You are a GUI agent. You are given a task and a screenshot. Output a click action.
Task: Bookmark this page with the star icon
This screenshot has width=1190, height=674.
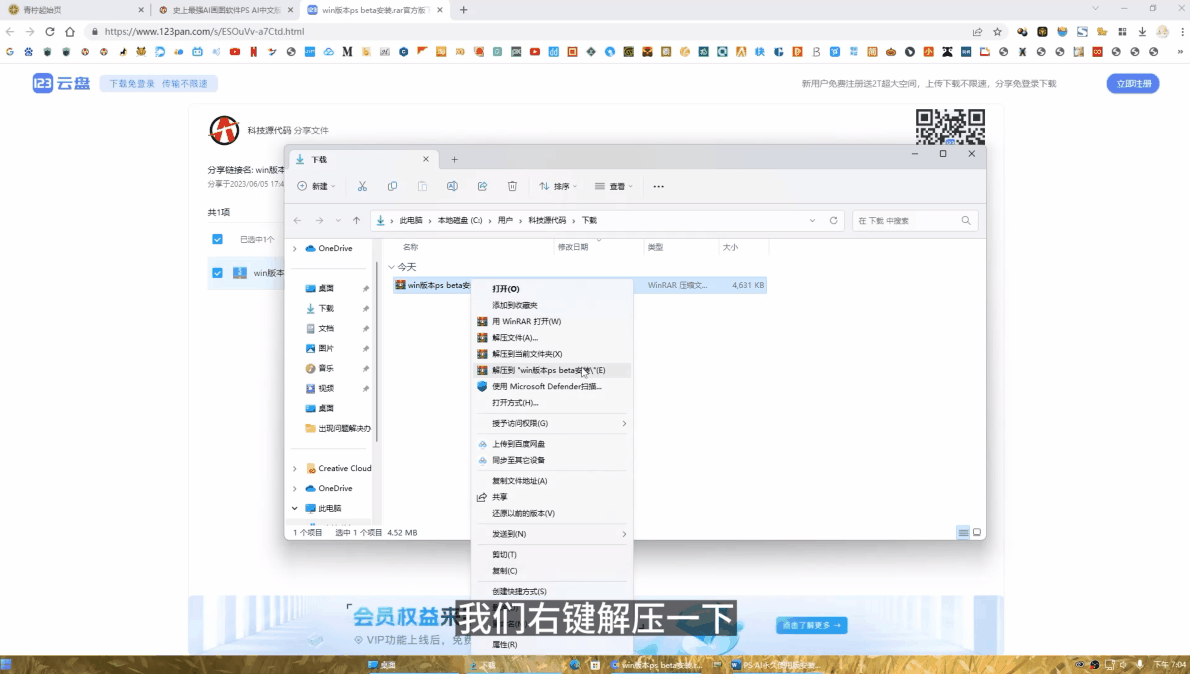pyautogui.click(x=997, y=32)
